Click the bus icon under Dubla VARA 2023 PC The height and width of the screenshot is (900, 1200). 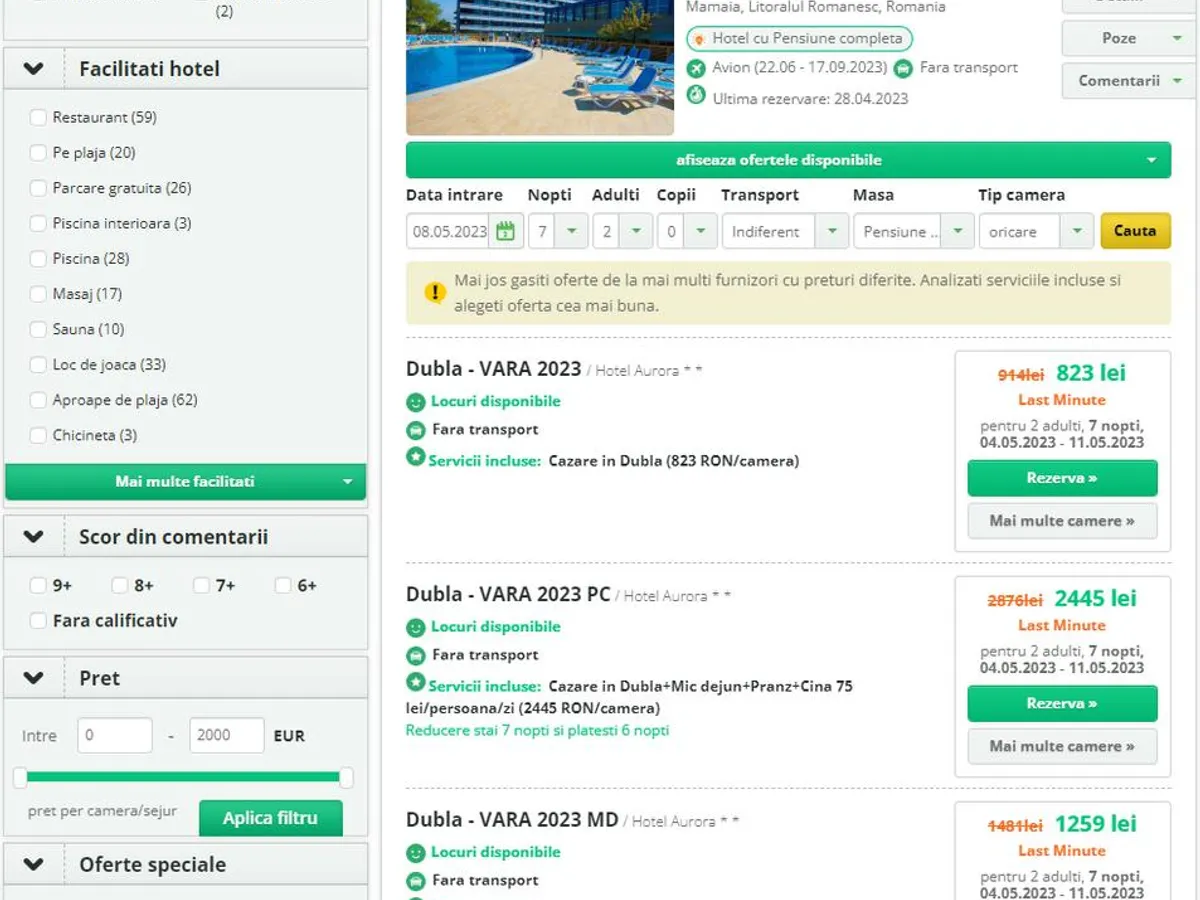coord(416,656)
